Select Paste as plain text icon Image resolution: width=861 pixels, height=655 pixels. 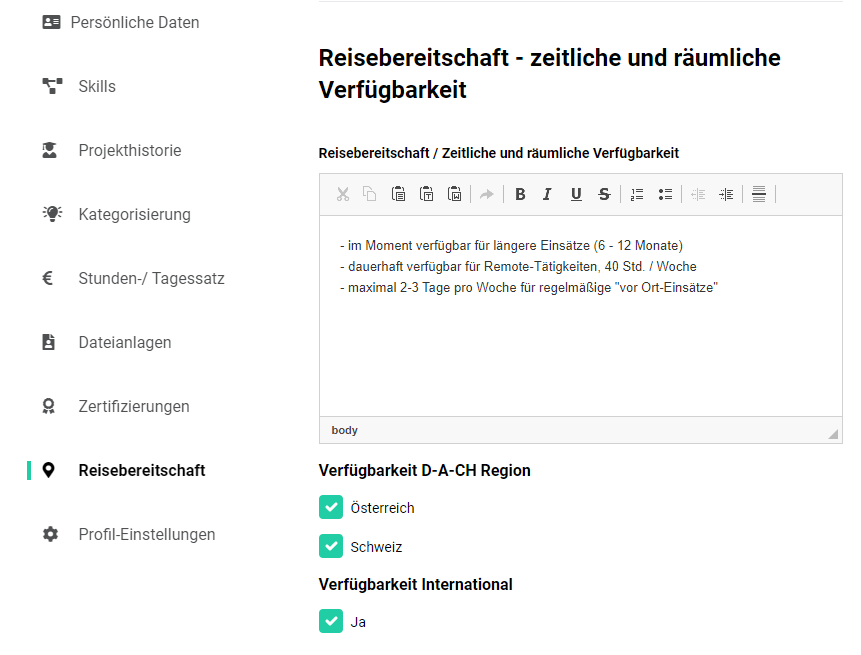click(426, 194)
